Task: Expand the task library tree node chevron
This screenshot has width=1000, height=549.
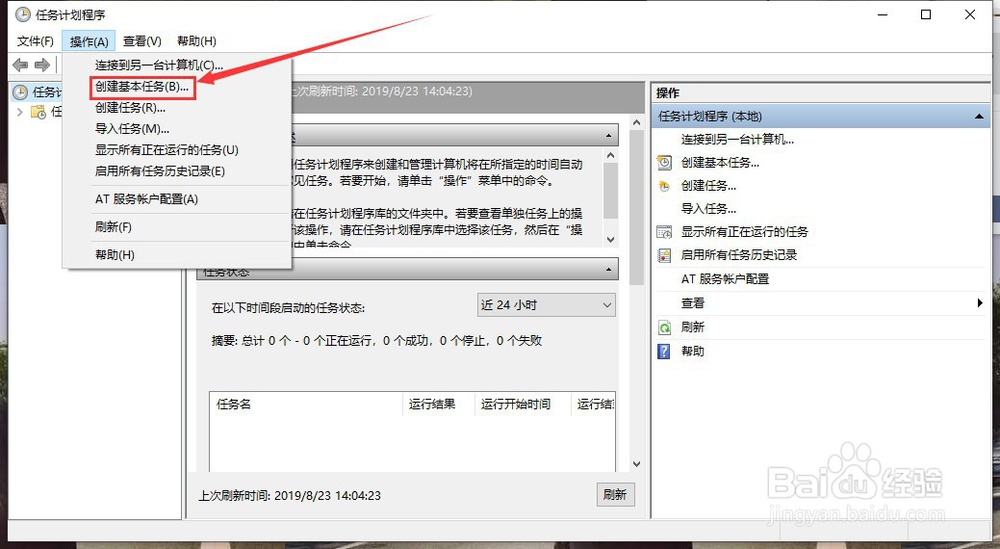Action: [20, 112]
